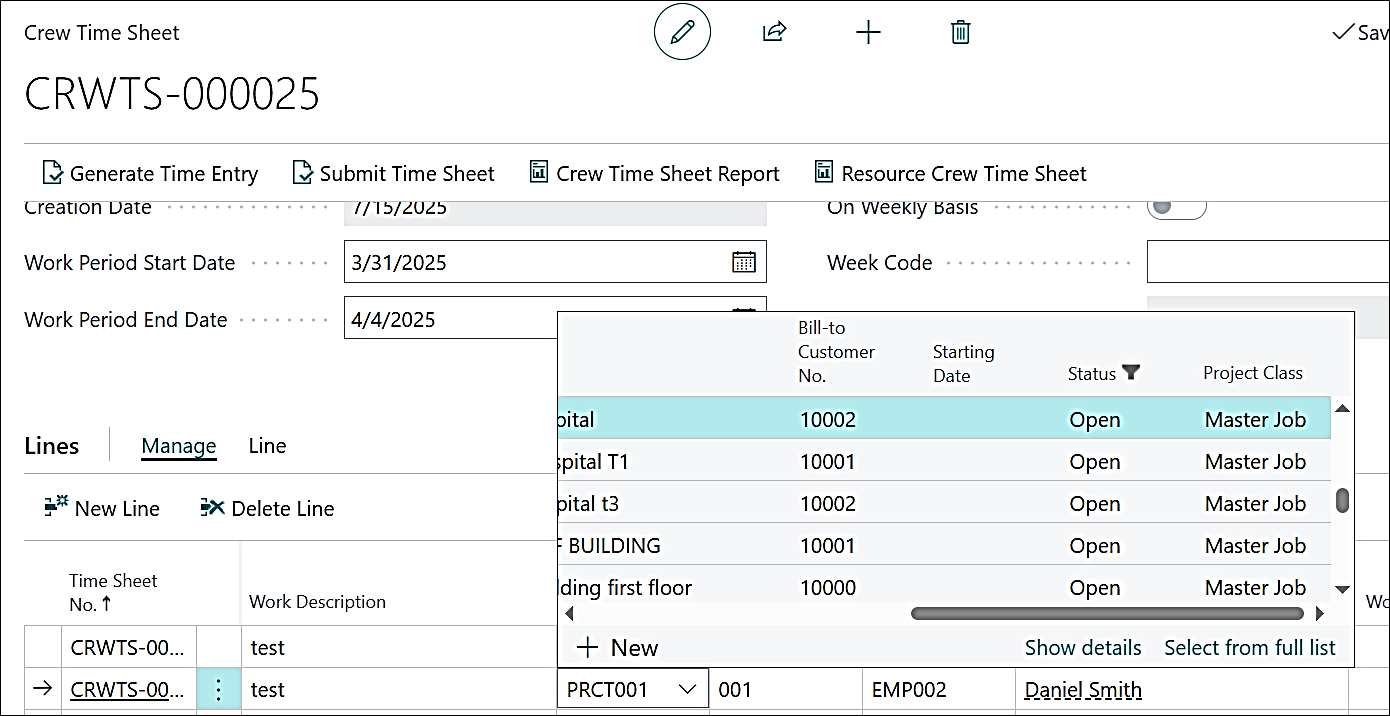Switch to the Line tab in Lines
The image size is (1390, 716).
[x=267, y=446]
